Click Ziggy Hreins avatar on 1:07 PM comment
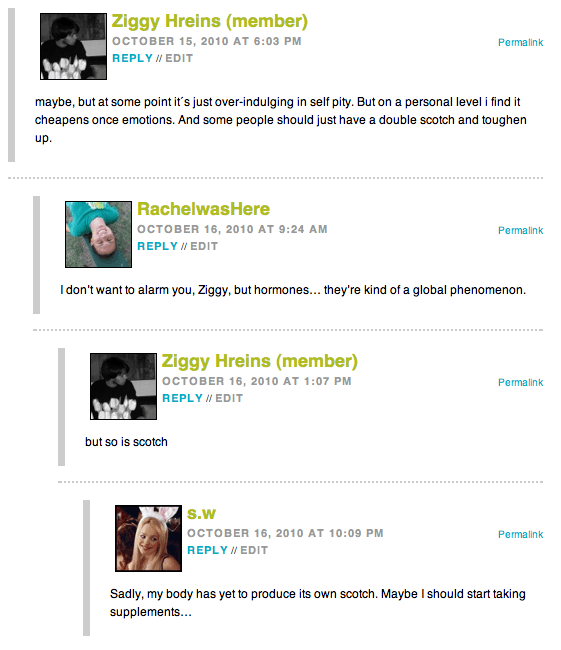Image resolution: width=561 pixels, height=650 pixels. click(x=124, y=386)
